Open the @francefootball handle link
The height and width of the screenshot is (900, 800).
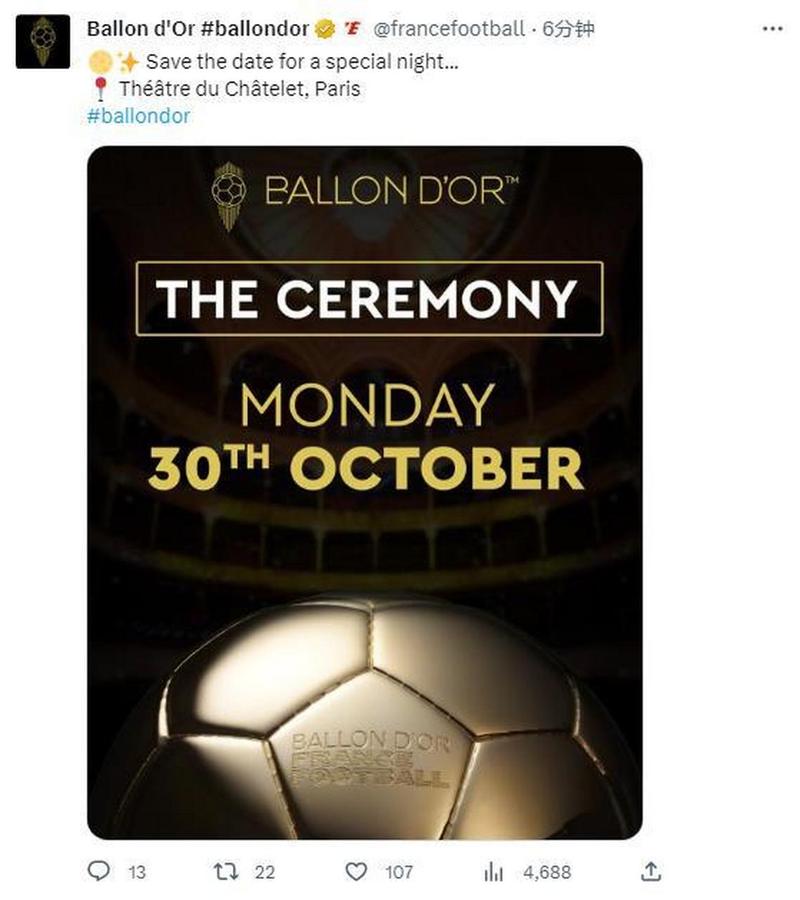(449, 29)
